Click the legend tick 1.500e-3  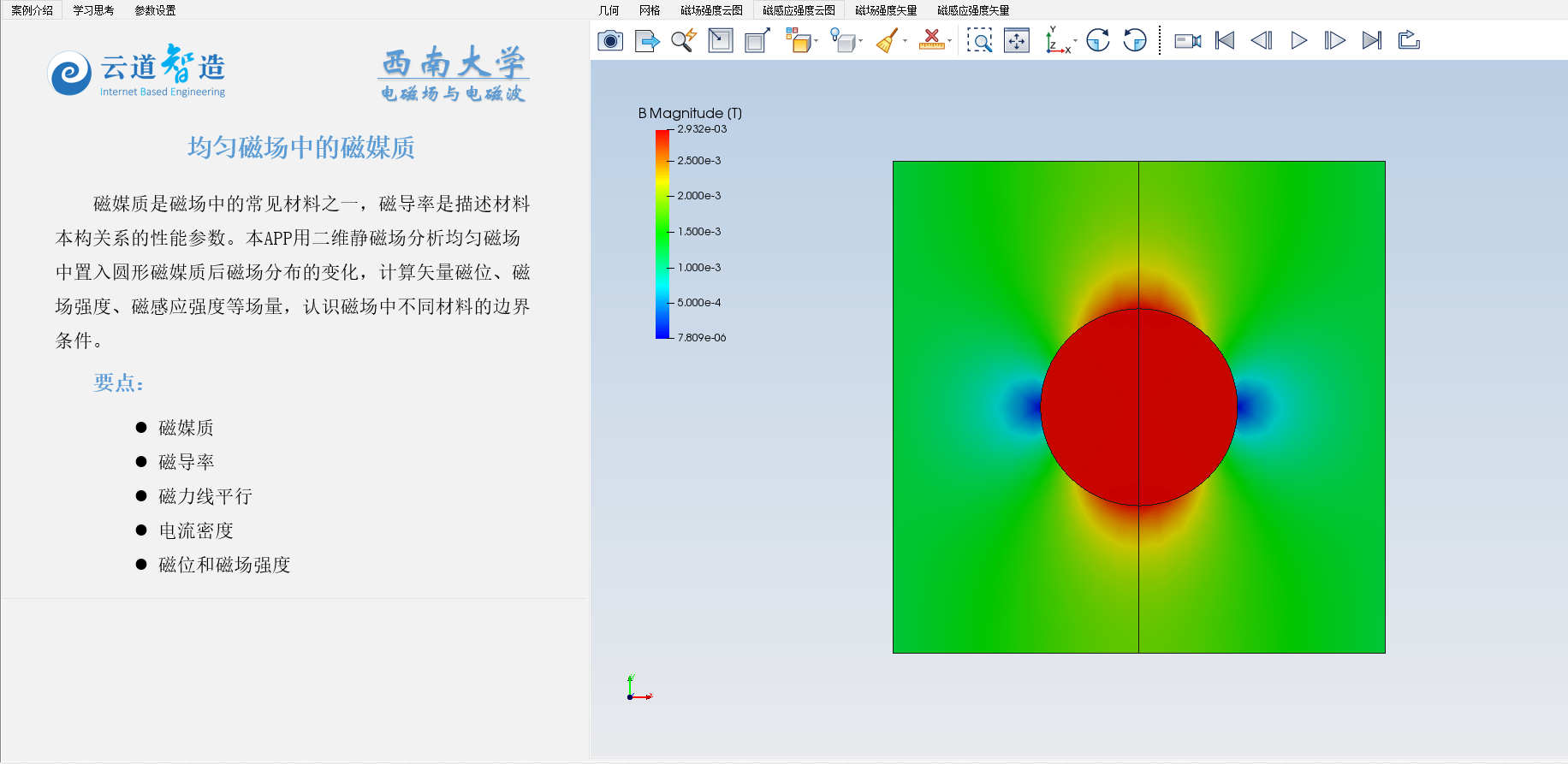699,232
